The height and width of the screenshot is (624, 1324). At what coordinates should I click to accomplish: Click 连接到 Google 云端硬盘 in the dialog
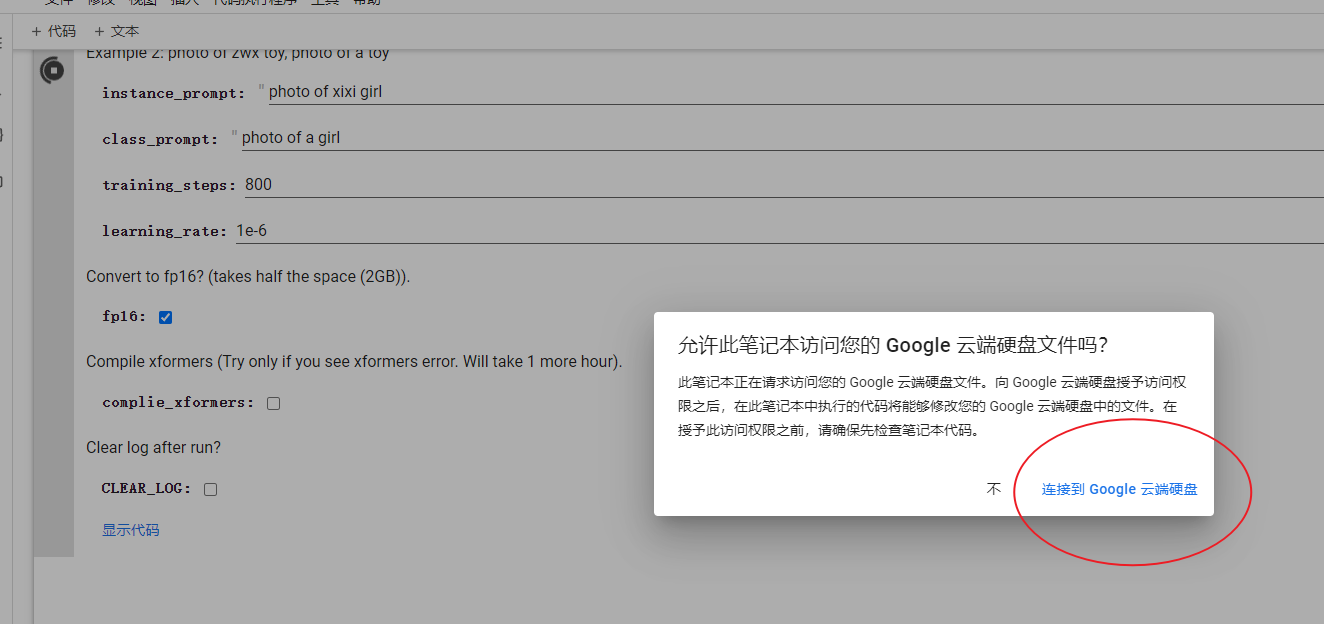click(x=1117, y=489)
